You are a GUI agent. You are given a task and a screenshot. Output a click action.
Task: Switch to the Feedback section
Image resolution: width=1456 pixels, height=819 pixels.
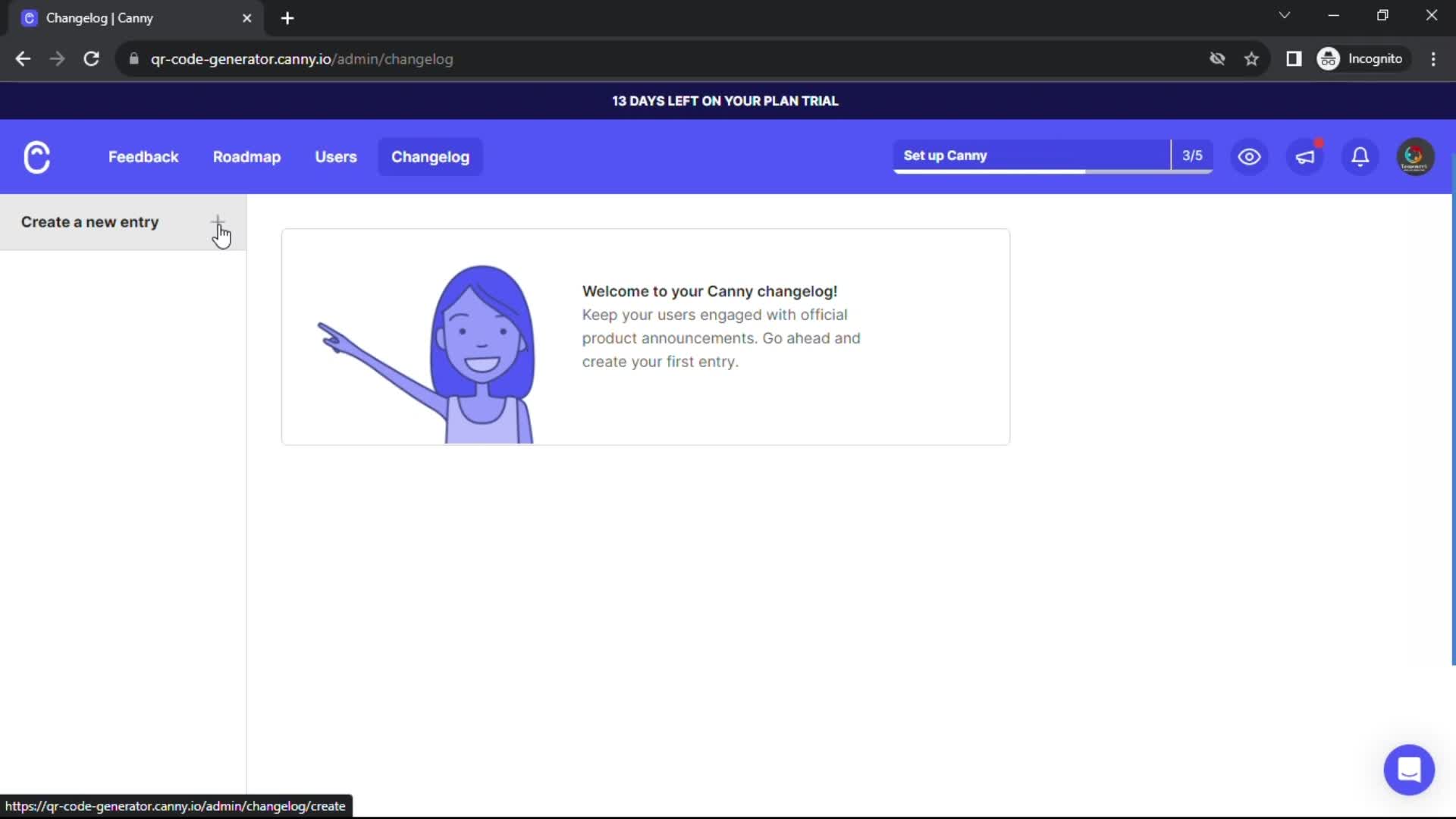coord(143,157)
